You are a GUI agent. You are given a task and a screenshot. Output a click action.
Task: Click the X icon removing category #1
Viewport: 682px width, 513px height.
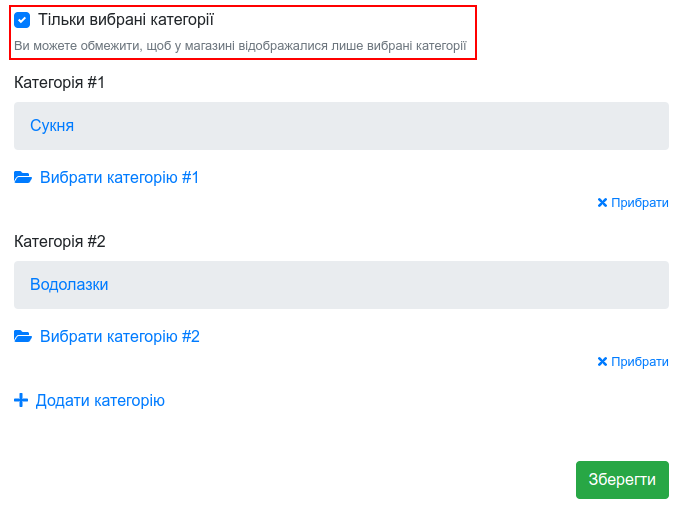pyautogui.click(x=602, y=203)
